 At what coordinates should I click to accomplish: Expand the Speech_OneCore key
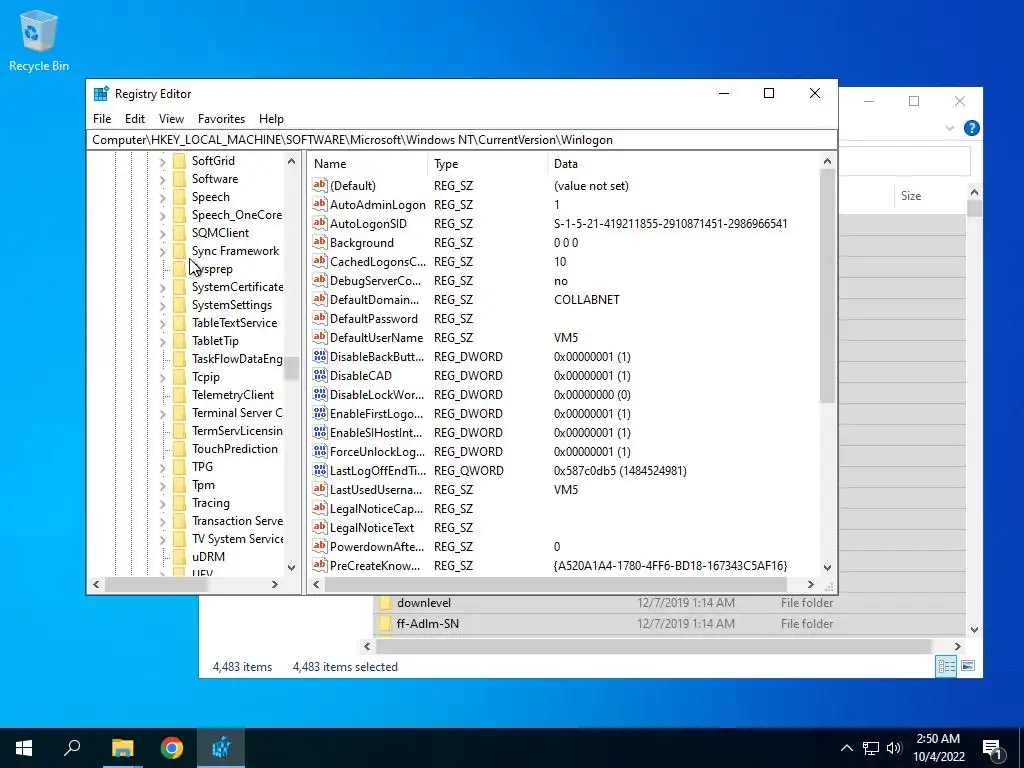click(163, 215)
